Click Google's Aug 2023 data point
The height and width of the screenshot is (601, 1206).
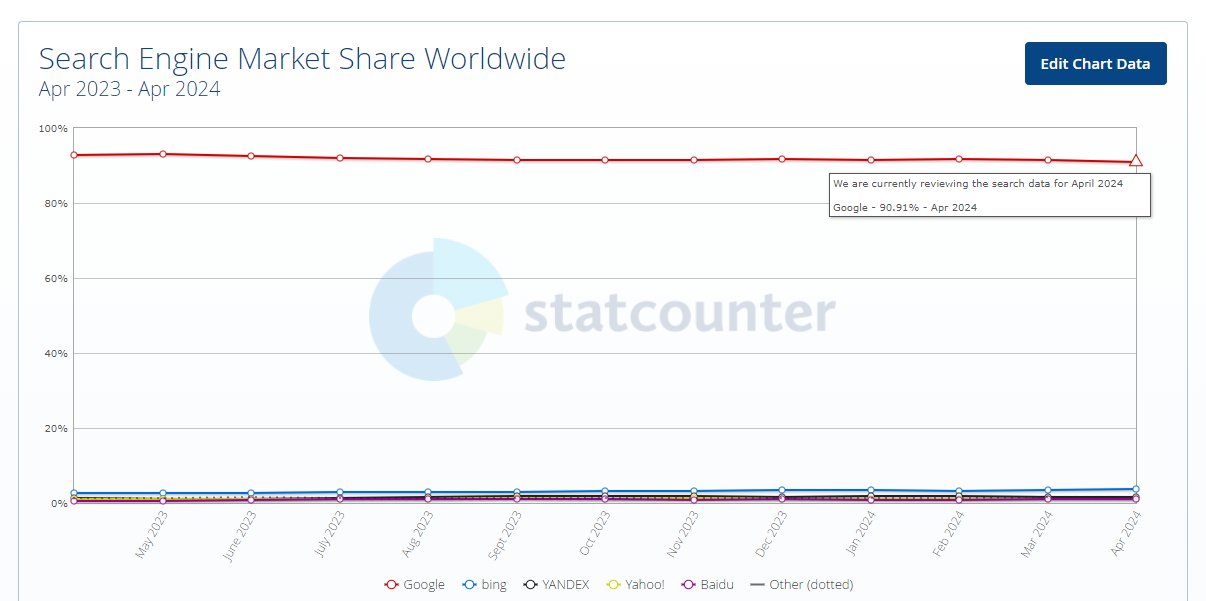(428, 159)
